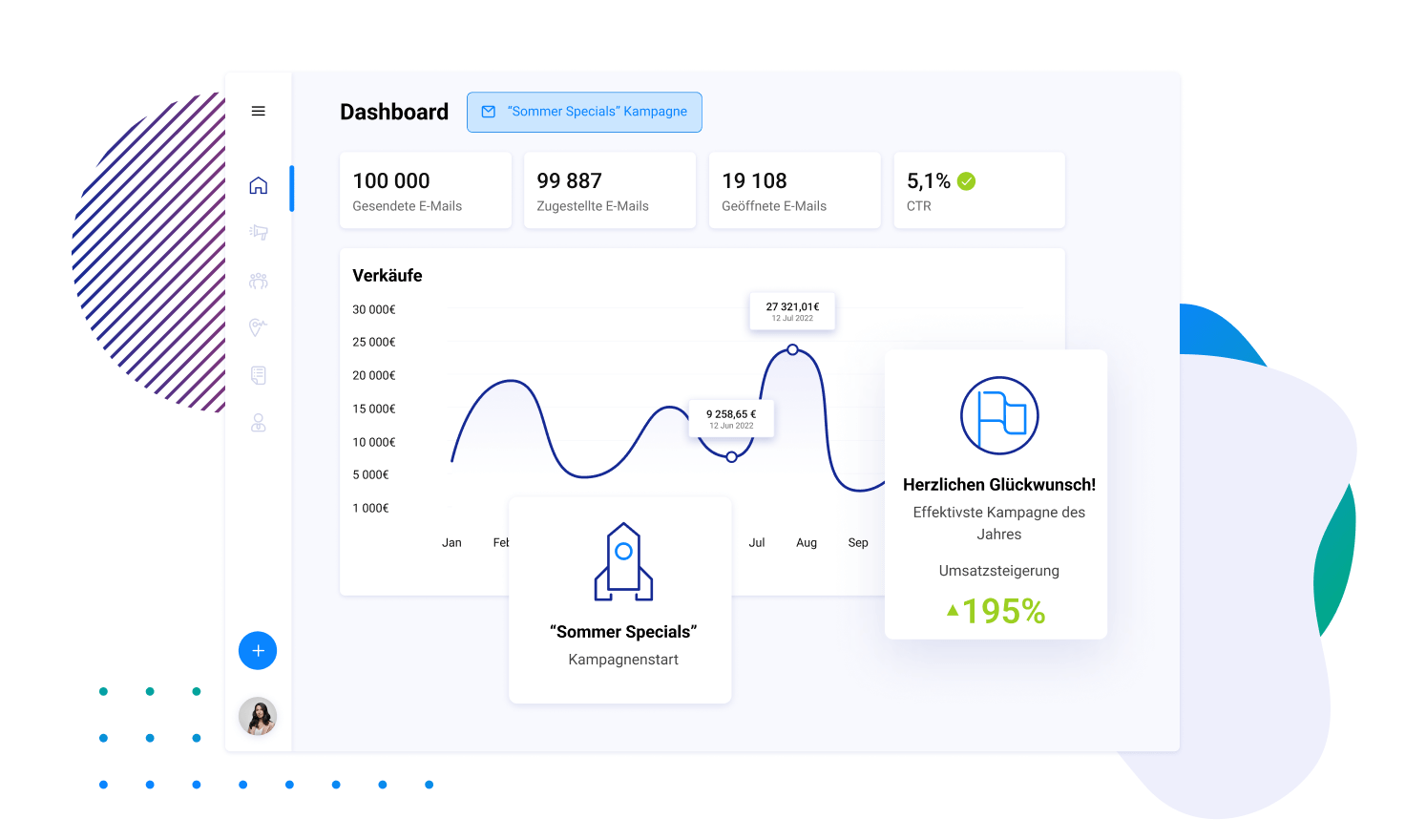
Task: Click the "Sommer Specials" Kampagne button
Action: (x=584, y=112)
